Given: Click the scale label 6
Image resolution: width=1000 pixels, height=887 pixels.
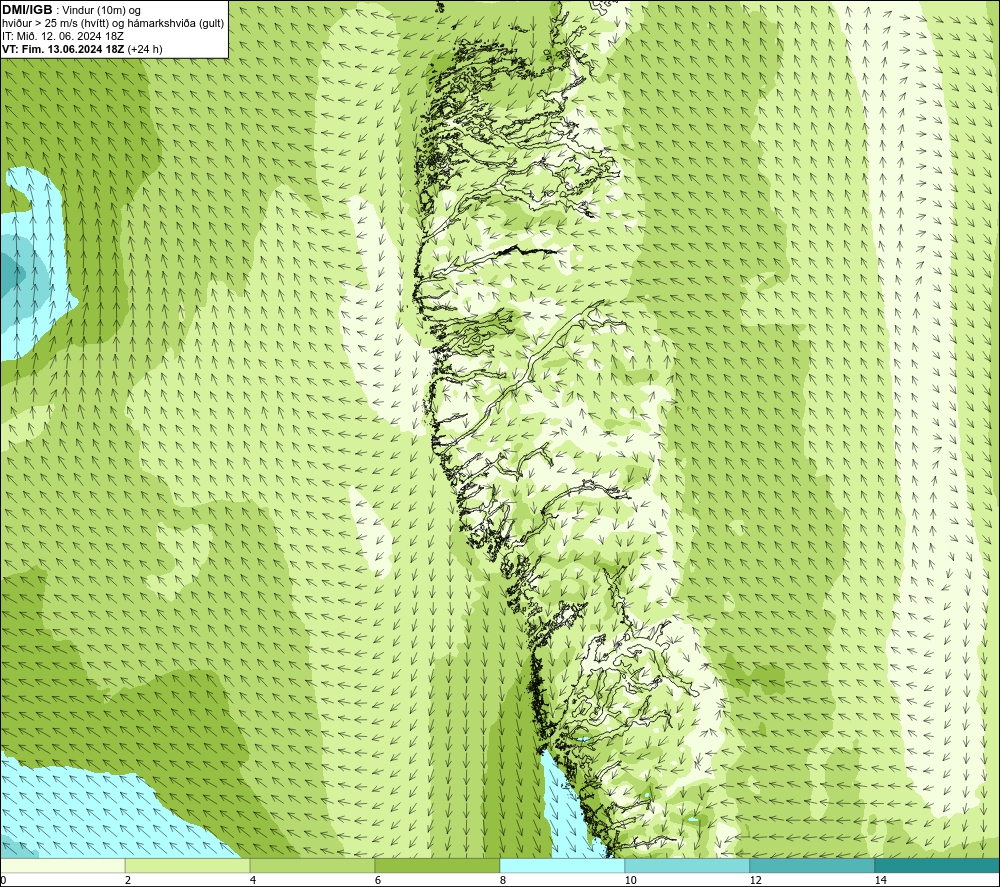Looking at the screenshot, I should (x=378, y=880).
